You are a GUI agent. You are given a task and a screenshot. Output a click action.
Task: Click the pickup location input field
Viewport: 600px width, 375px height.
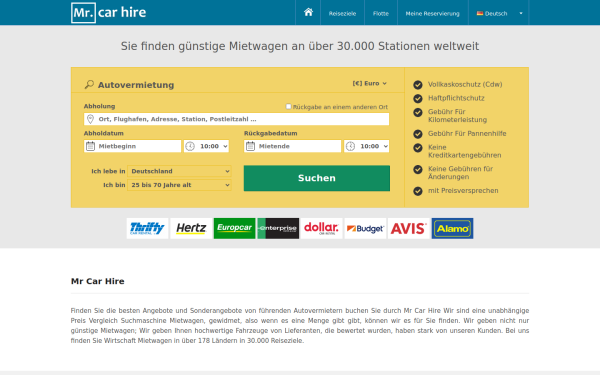tap(236, 119)
